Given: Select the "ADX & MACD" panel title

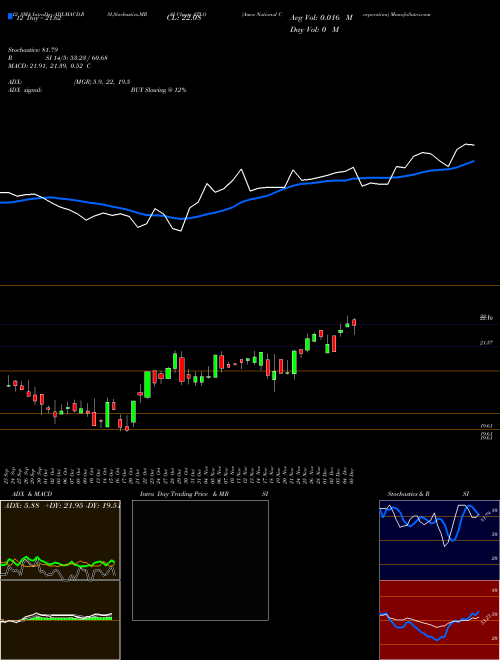Looking at the screenshot, I should (32, 494).
